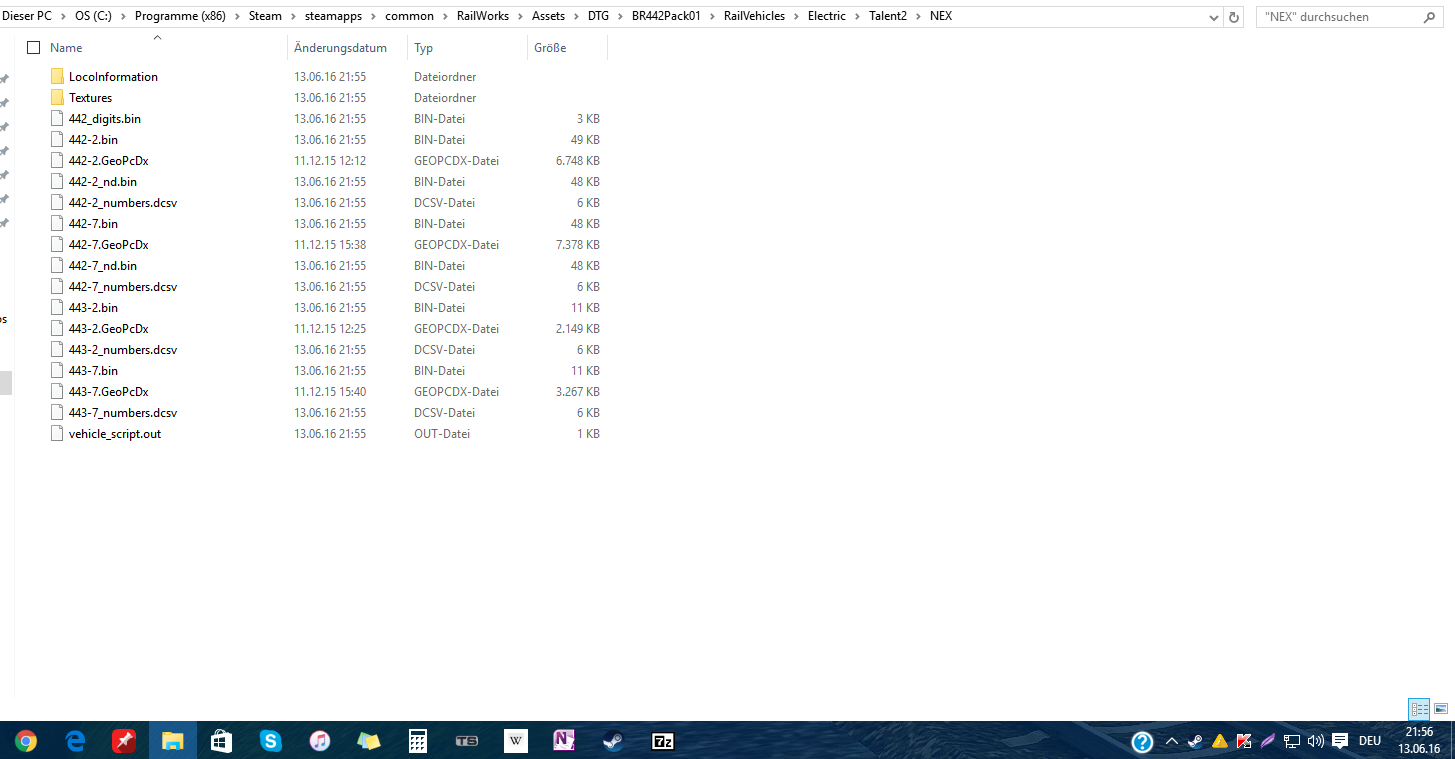Sort files by the Name column
The image size is (1455, 759).
click(66, 48)
